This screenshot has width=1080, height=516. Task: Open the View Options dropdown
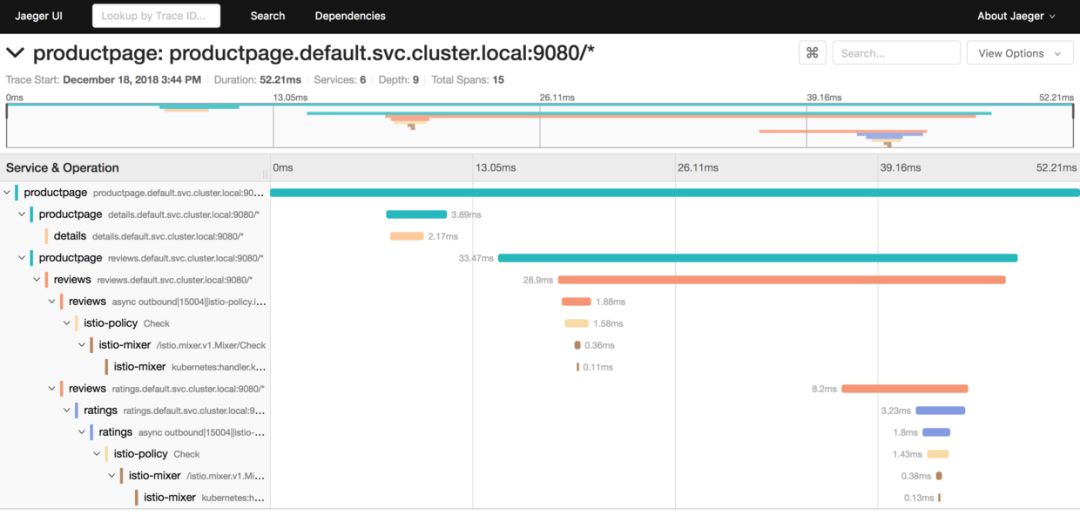pos(1019,53)
